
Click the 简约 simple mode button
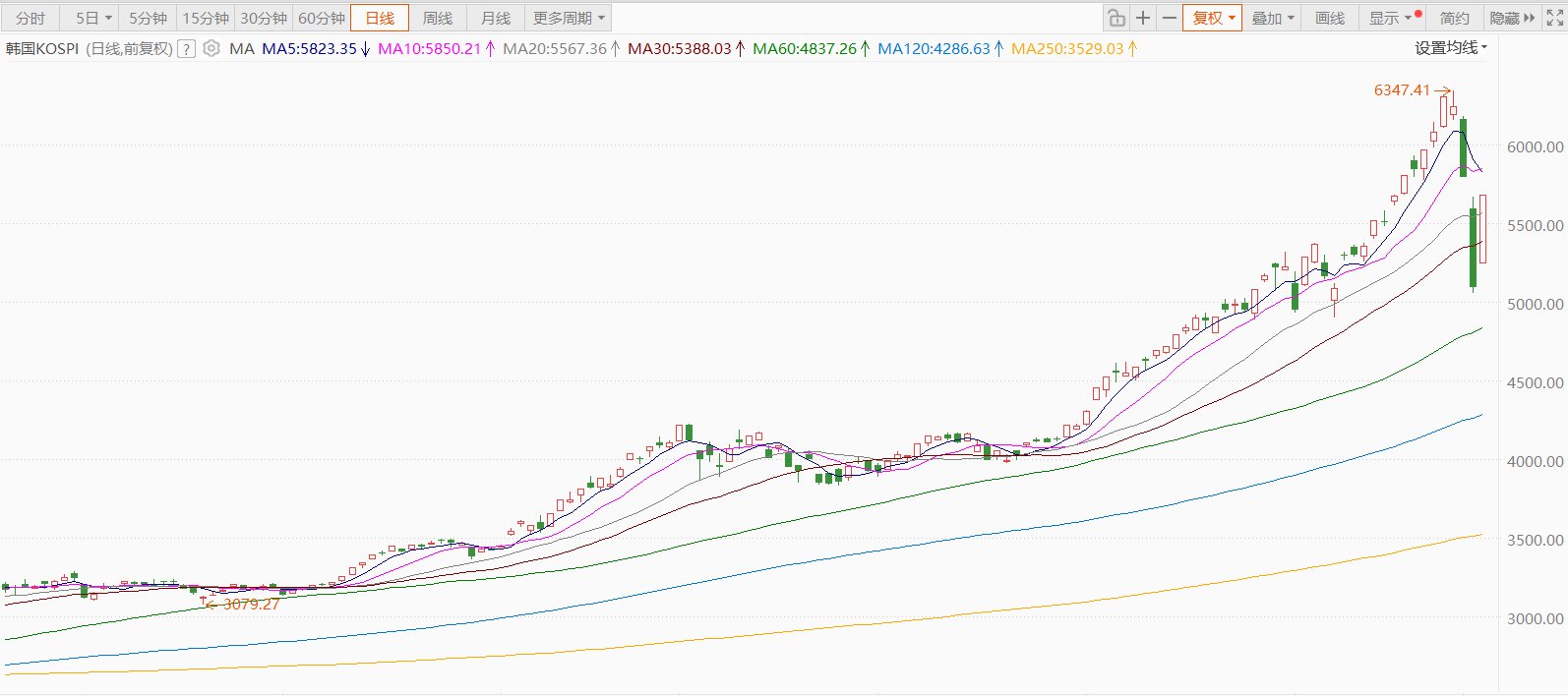pyautogui.click(x=1455, y=18)
